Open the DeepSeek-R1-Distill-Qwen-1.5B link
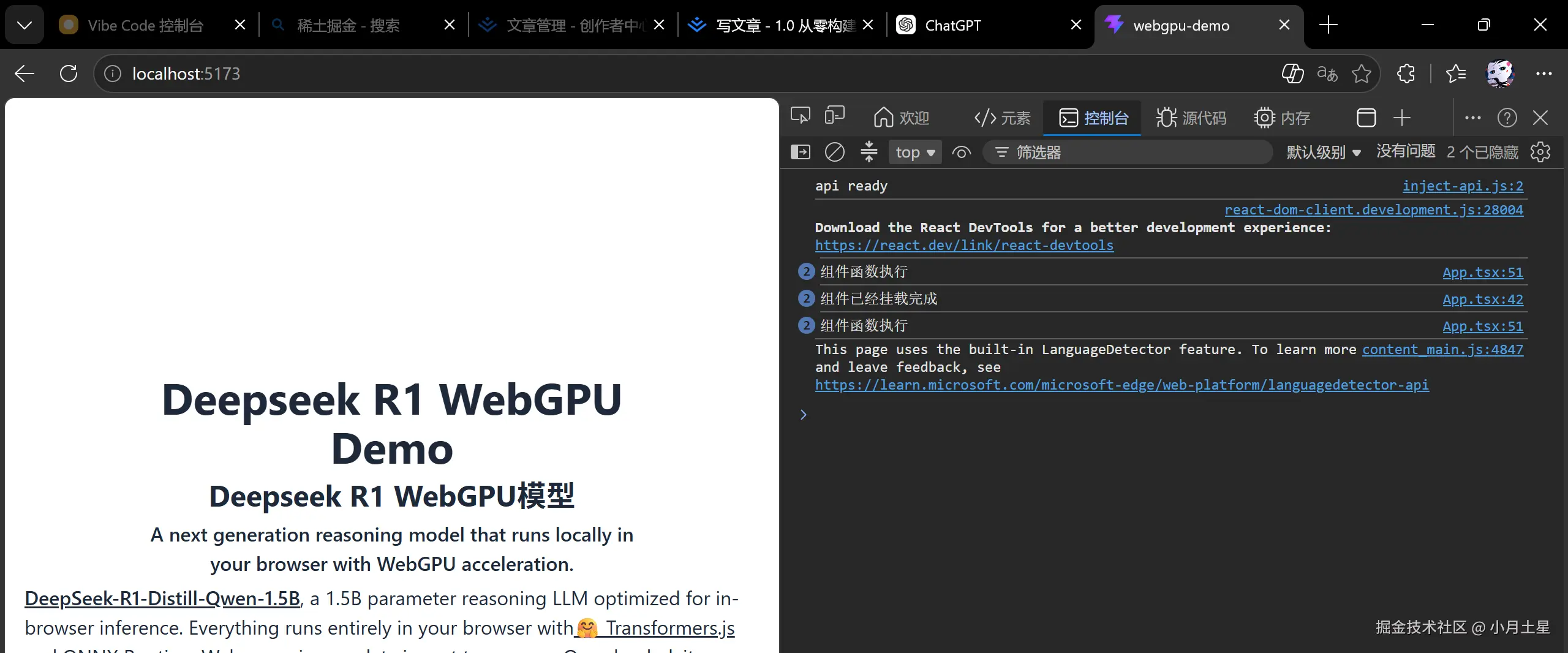The image size is (1568, 653). 162,598
